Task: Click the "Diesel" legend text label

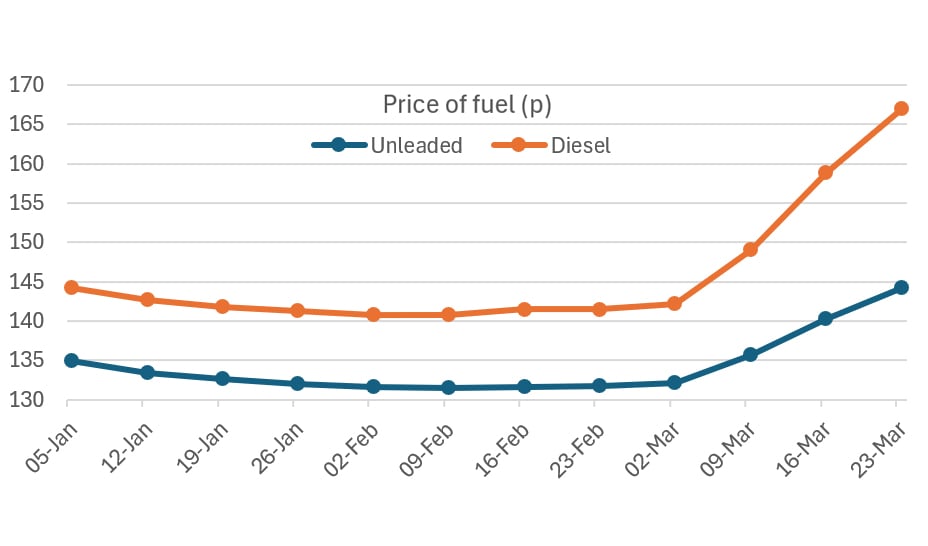Action: pyautogui.click(x=581, y=145)
